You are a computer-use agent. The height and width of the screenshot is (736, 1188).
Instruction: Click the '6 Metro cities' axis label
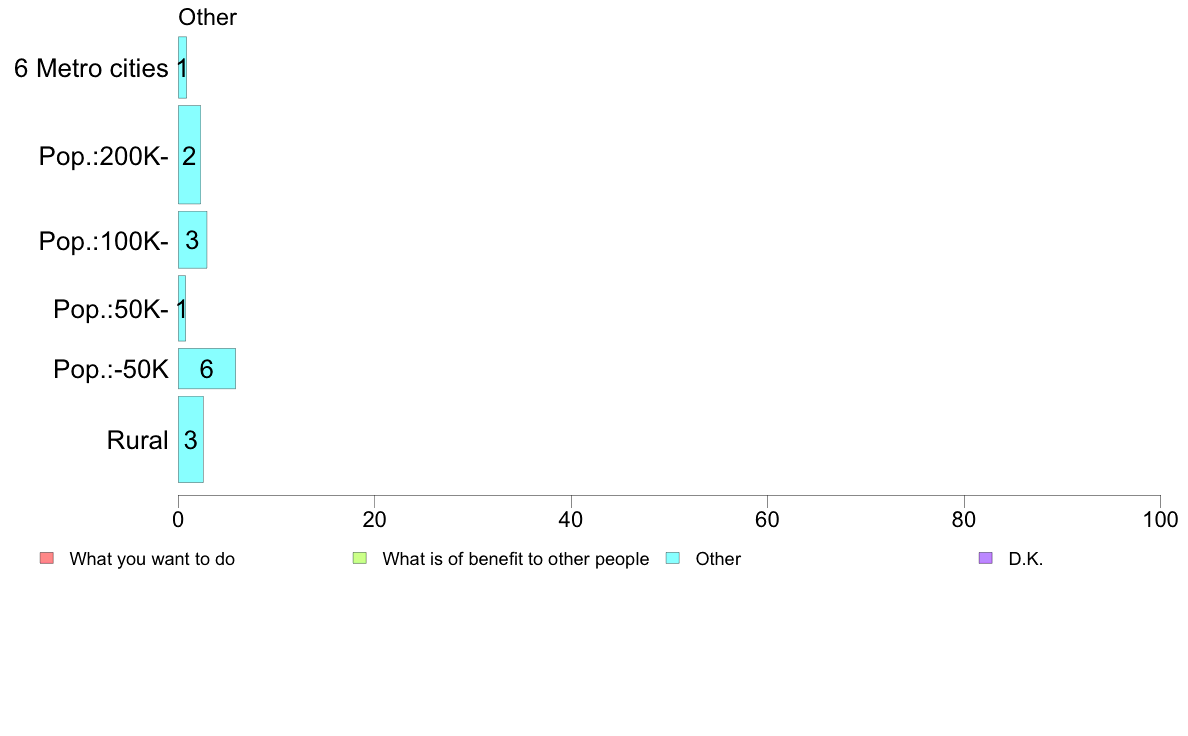91,68
